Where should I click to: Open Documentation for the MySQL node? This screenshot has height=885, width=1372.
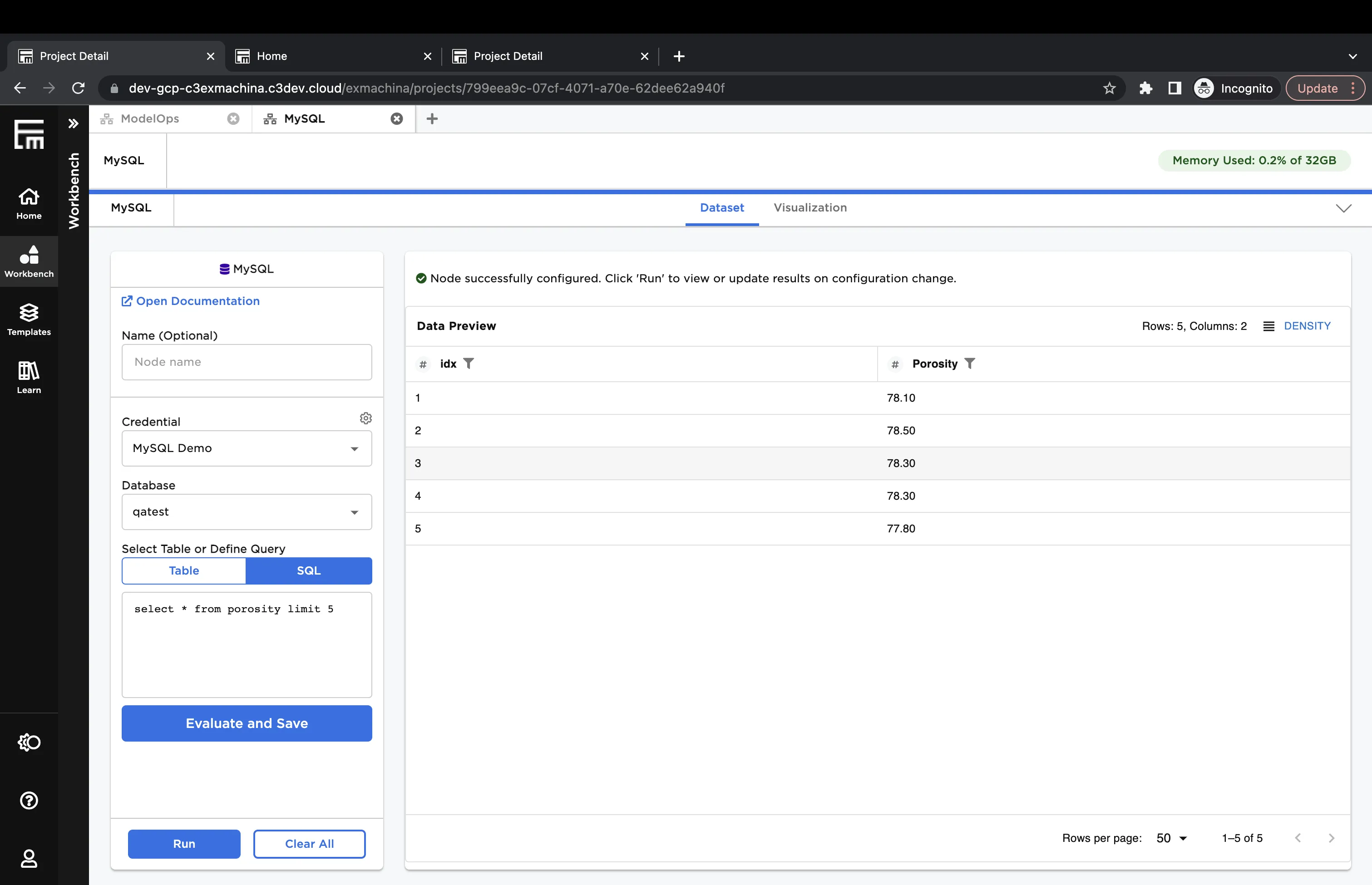tap(190, 300)
